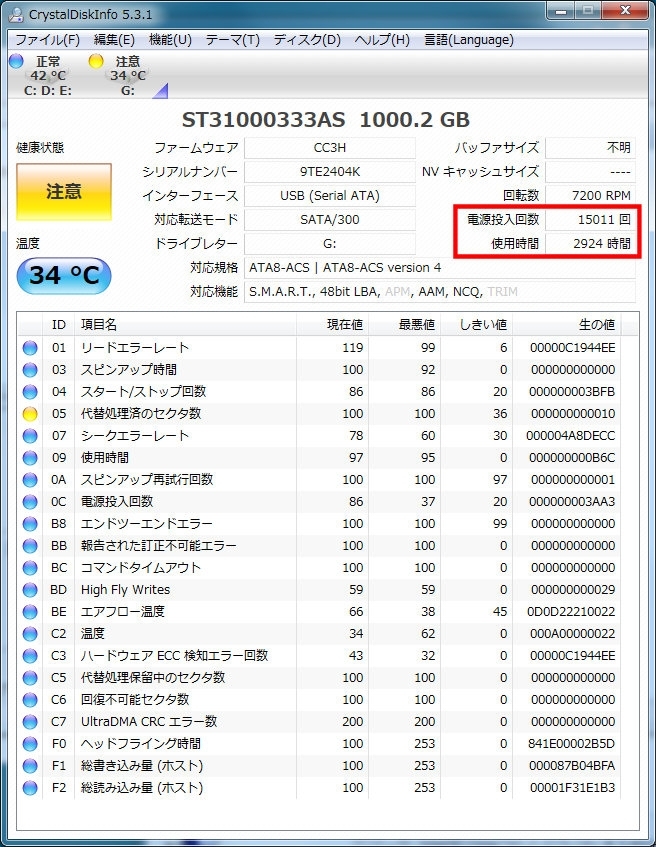656x847 pixels.
Task: Click the blue status dot for リードエラーレート
Action: coord(30,348)
